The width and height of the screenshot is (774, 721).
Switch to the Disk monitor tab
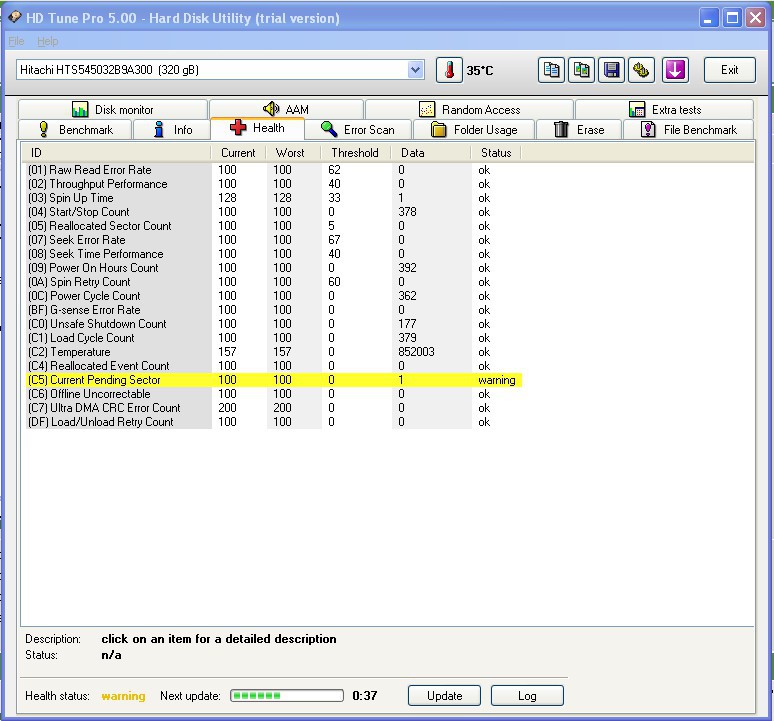click(113, 109)
